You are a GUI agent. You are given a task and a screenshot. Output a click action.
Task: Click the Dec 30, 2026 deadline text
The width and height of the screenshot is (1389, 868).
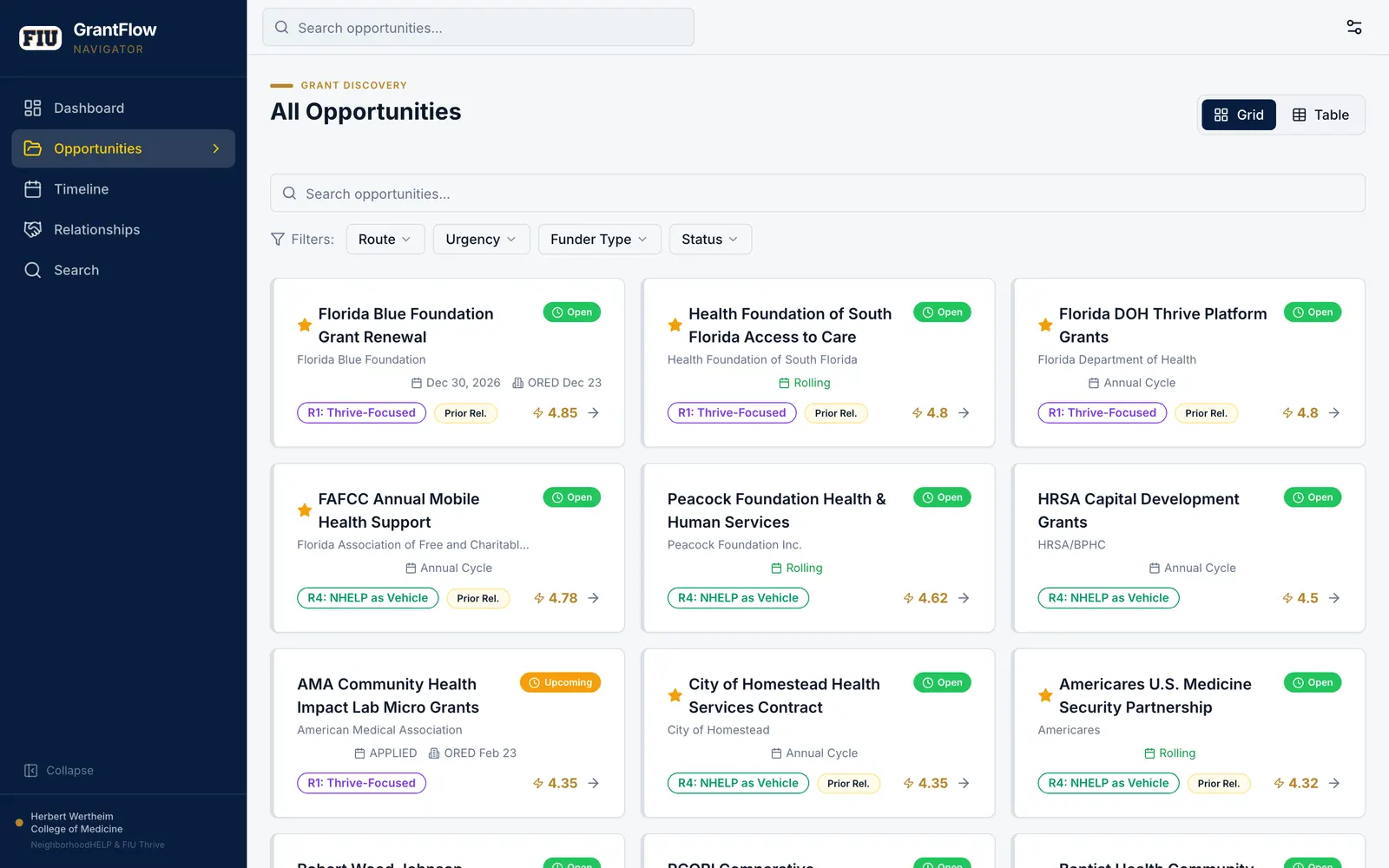(x=456, y=383)
